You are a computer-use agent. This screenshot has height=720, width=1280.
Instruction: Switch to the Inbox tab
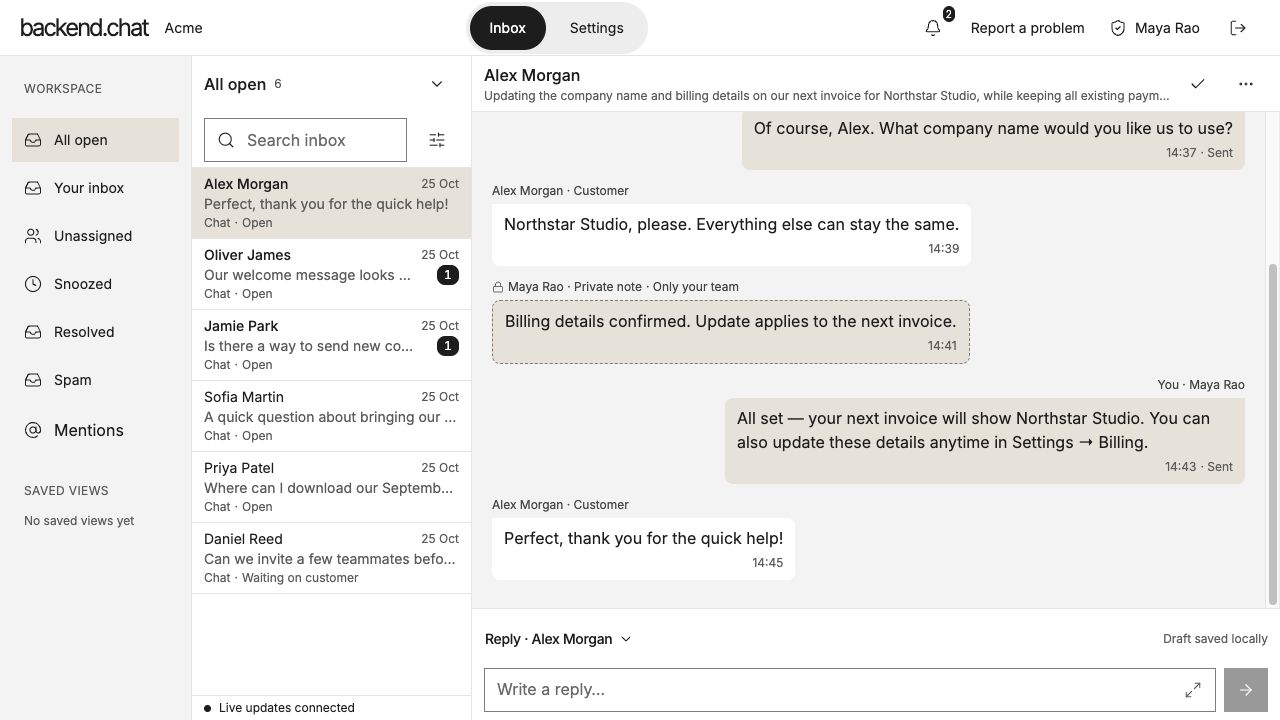pyautogui.click(x=507, y=28)
